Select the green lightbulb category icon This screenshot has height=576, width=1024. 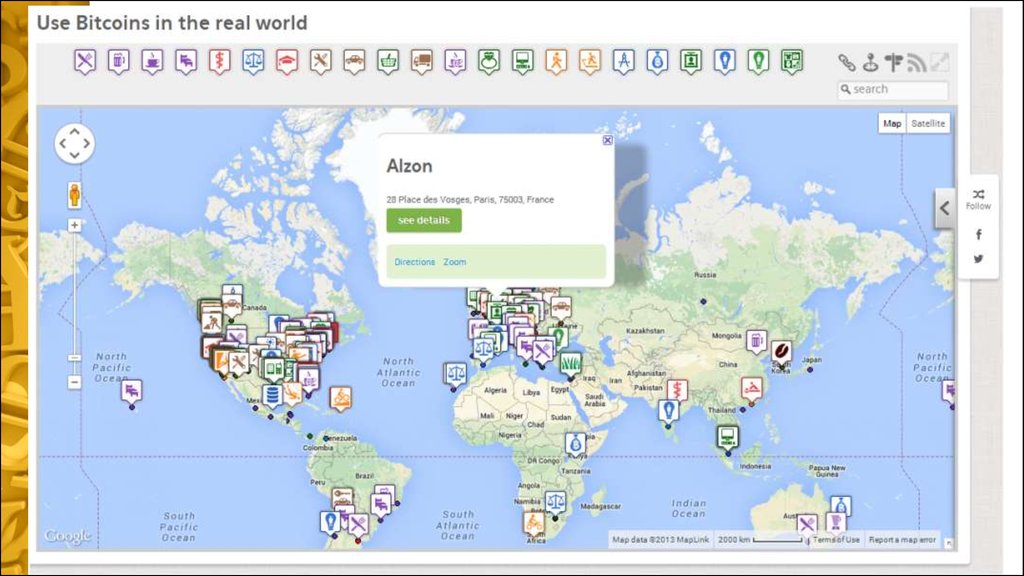pos(758,61)
